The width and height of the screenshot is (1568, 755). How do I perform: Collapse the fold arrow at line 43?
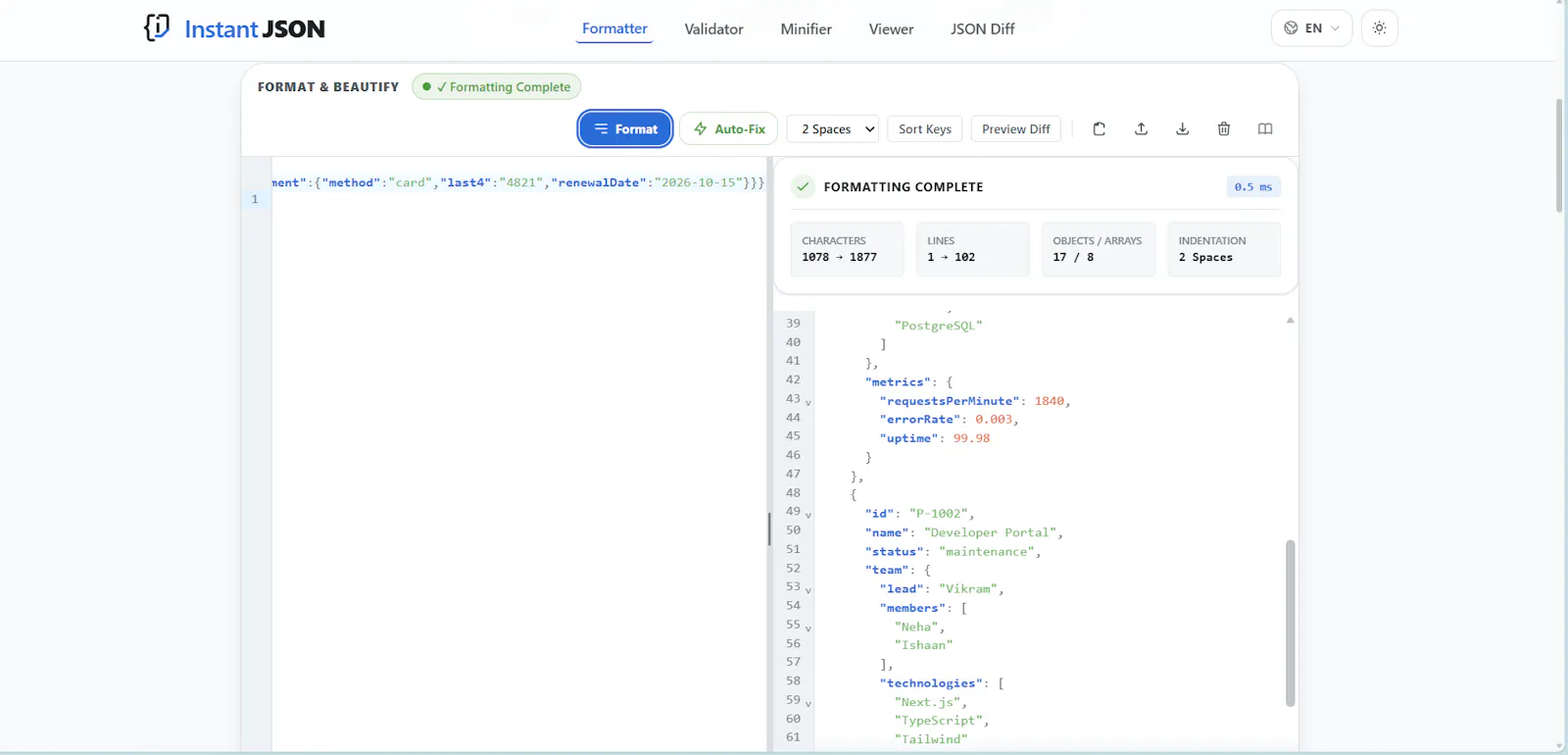click(x=808, y=402)
